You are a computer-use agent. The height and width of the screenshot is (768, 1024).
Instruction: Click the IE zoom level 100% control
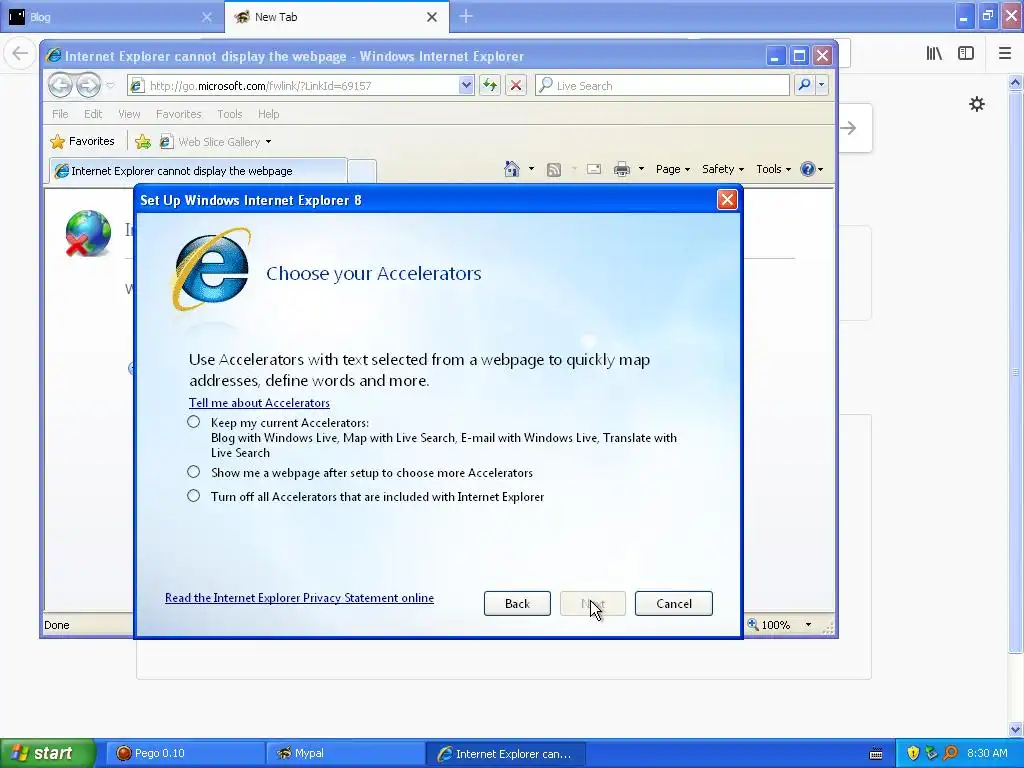[x=769, y=625]
